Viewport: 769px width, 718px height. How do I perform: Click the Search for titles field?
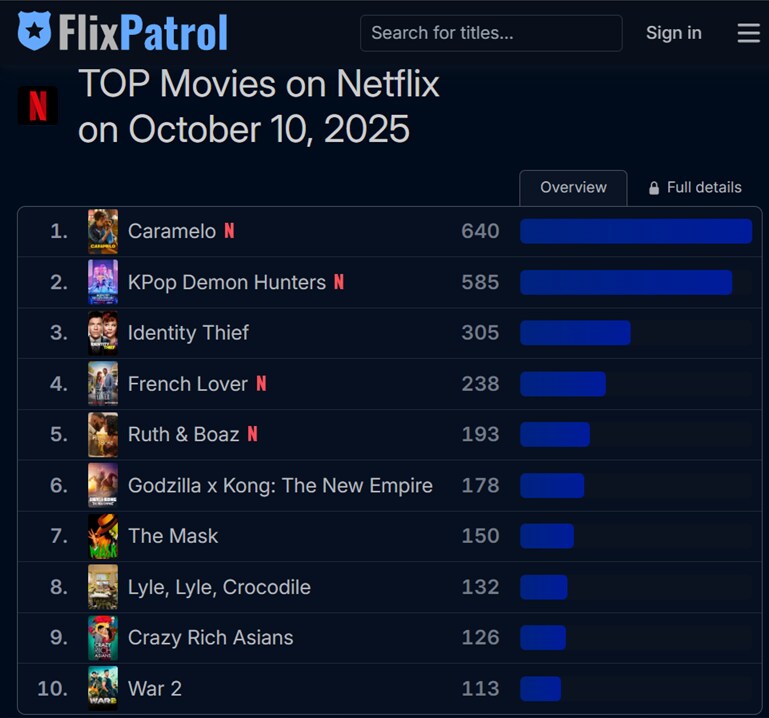coord(490,33)
